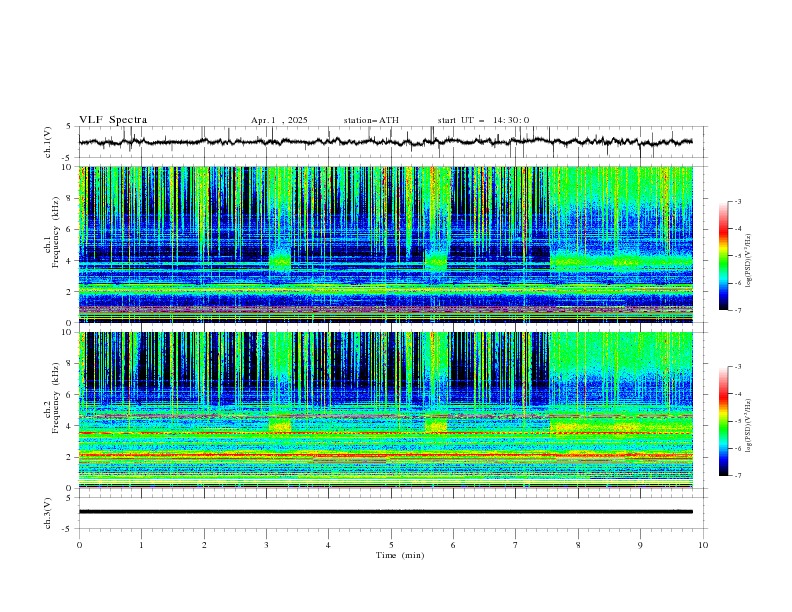Click the '-7' label on ch.2 colorbar
Image resolution: width=792 pixels, height=612 pixels.
737,476
